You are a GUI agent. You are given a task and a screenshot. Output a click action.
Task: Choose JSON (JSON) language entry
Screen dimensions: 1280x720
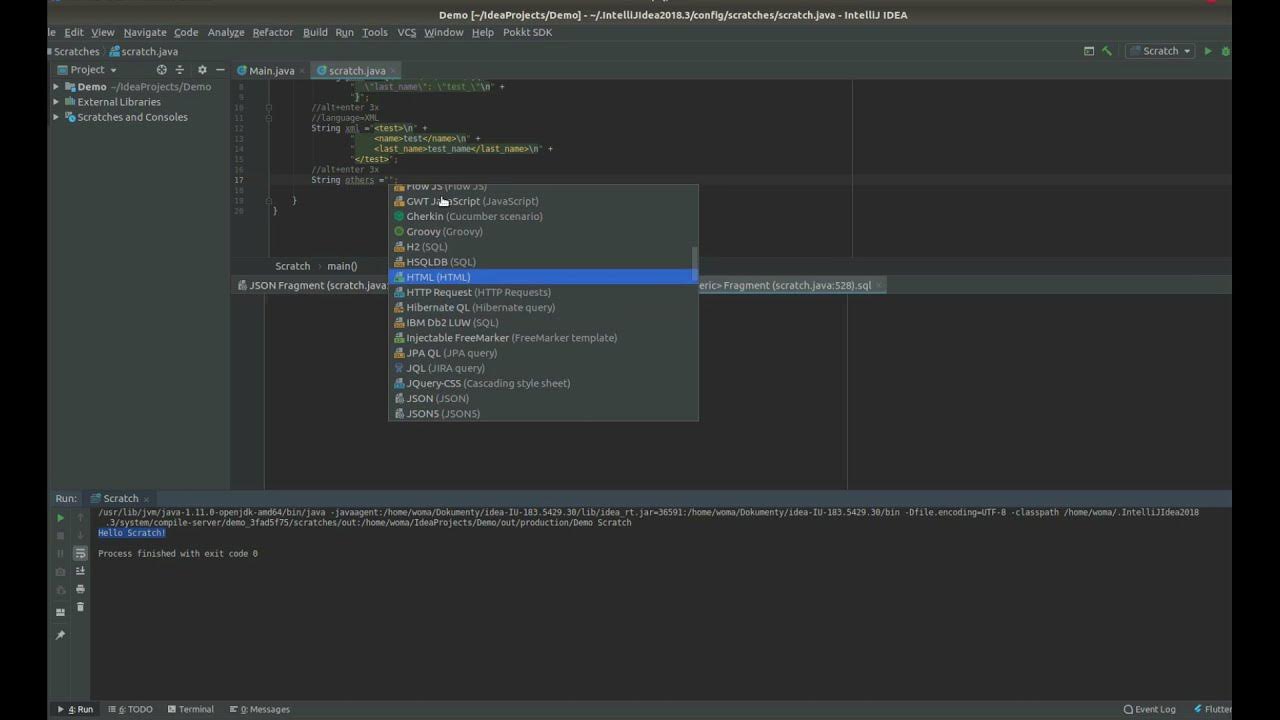pos(543,398)
